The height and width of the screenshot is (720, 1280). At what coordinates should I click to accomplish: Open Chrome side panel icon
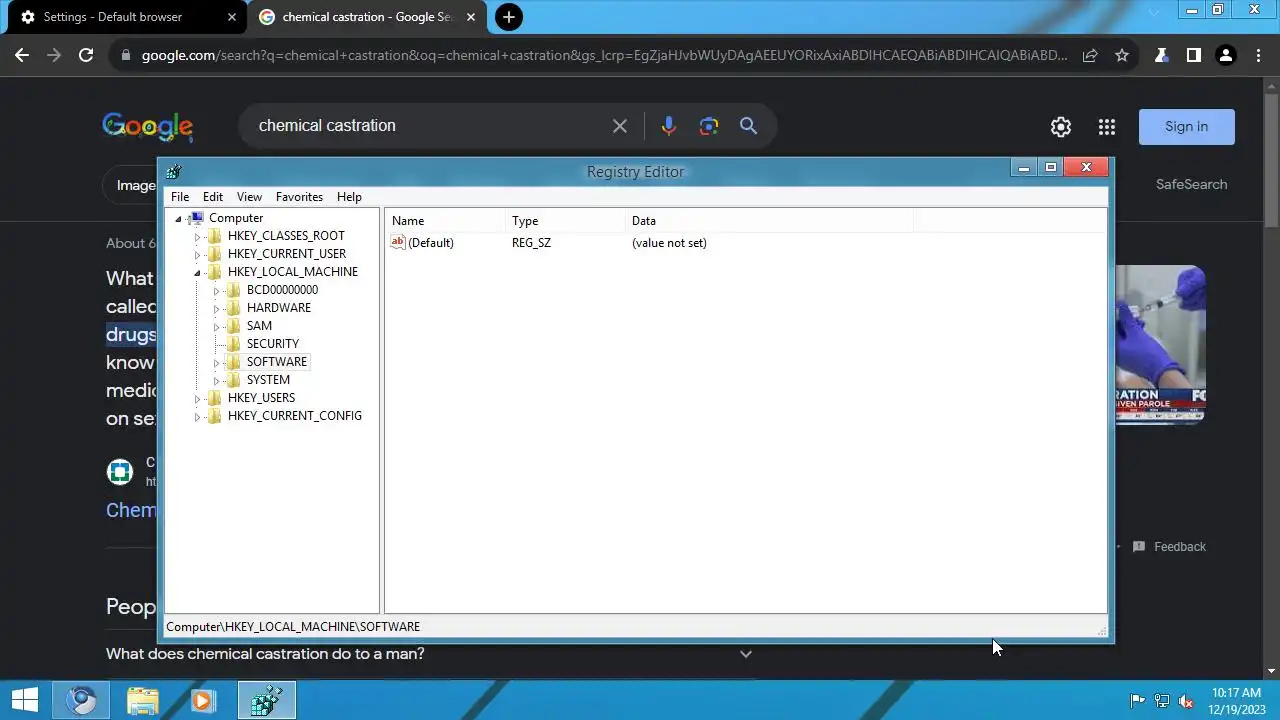tap(1193, 56)
